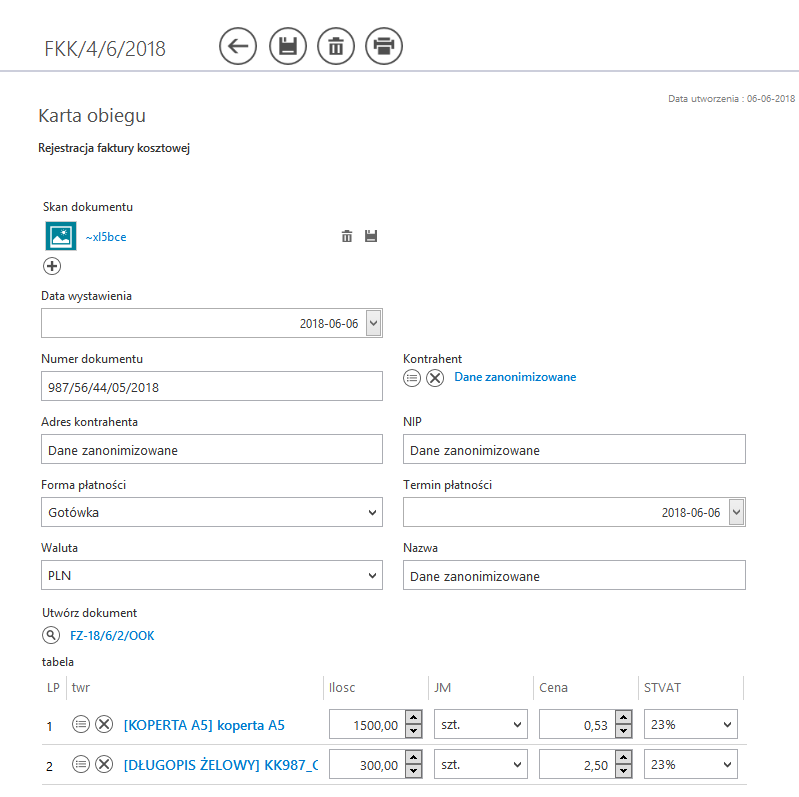Add another scan with plus icon
The image size is (799, 797).
[x=52, y=266]
